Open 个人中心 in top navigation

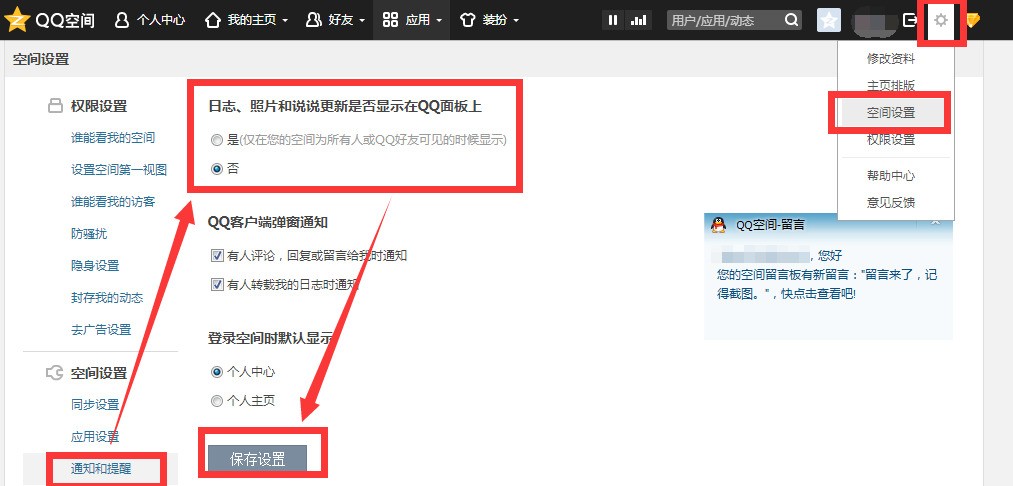point(160,20)
